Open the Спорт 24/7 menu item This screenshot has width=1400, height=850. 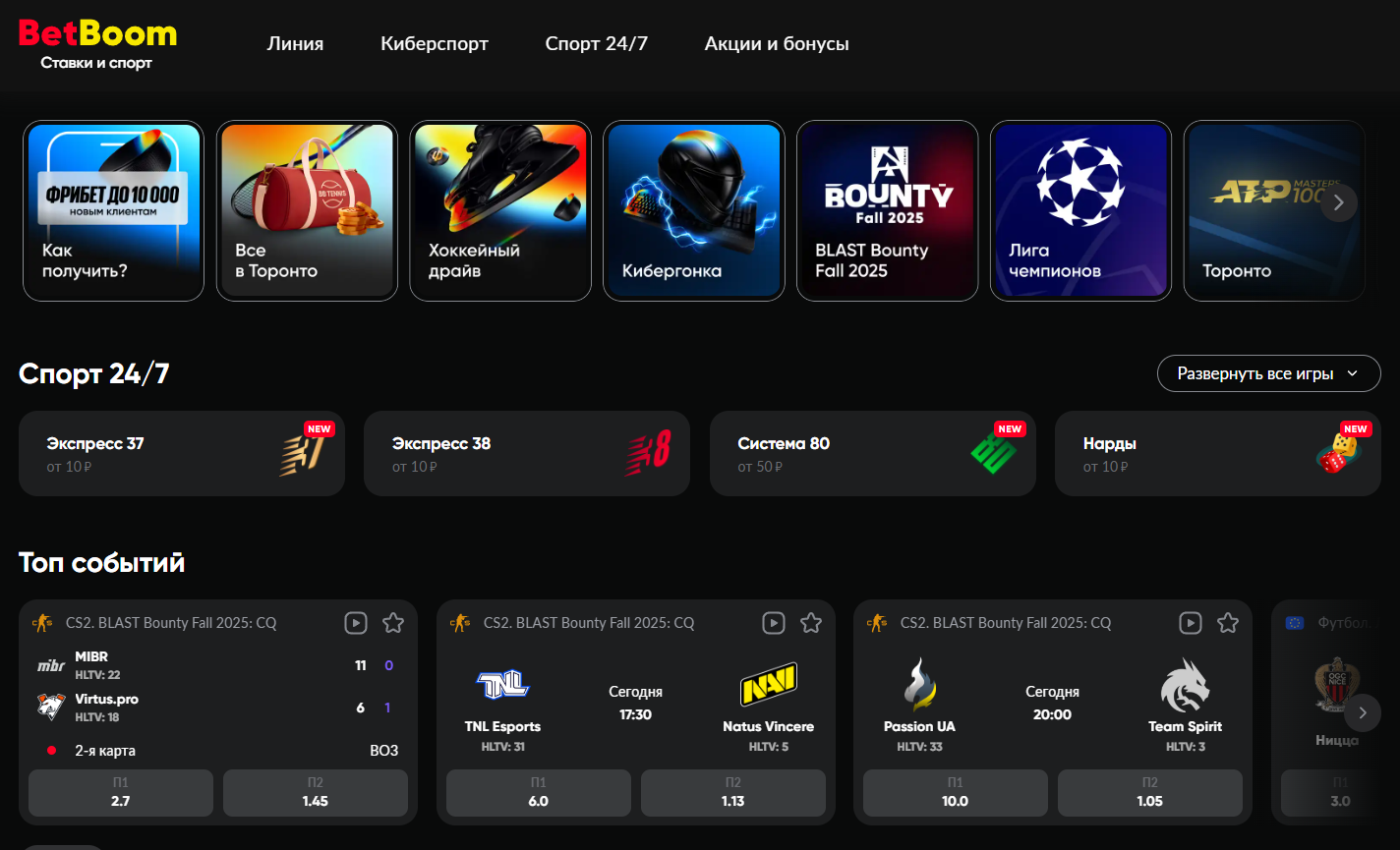pos(597,43)
